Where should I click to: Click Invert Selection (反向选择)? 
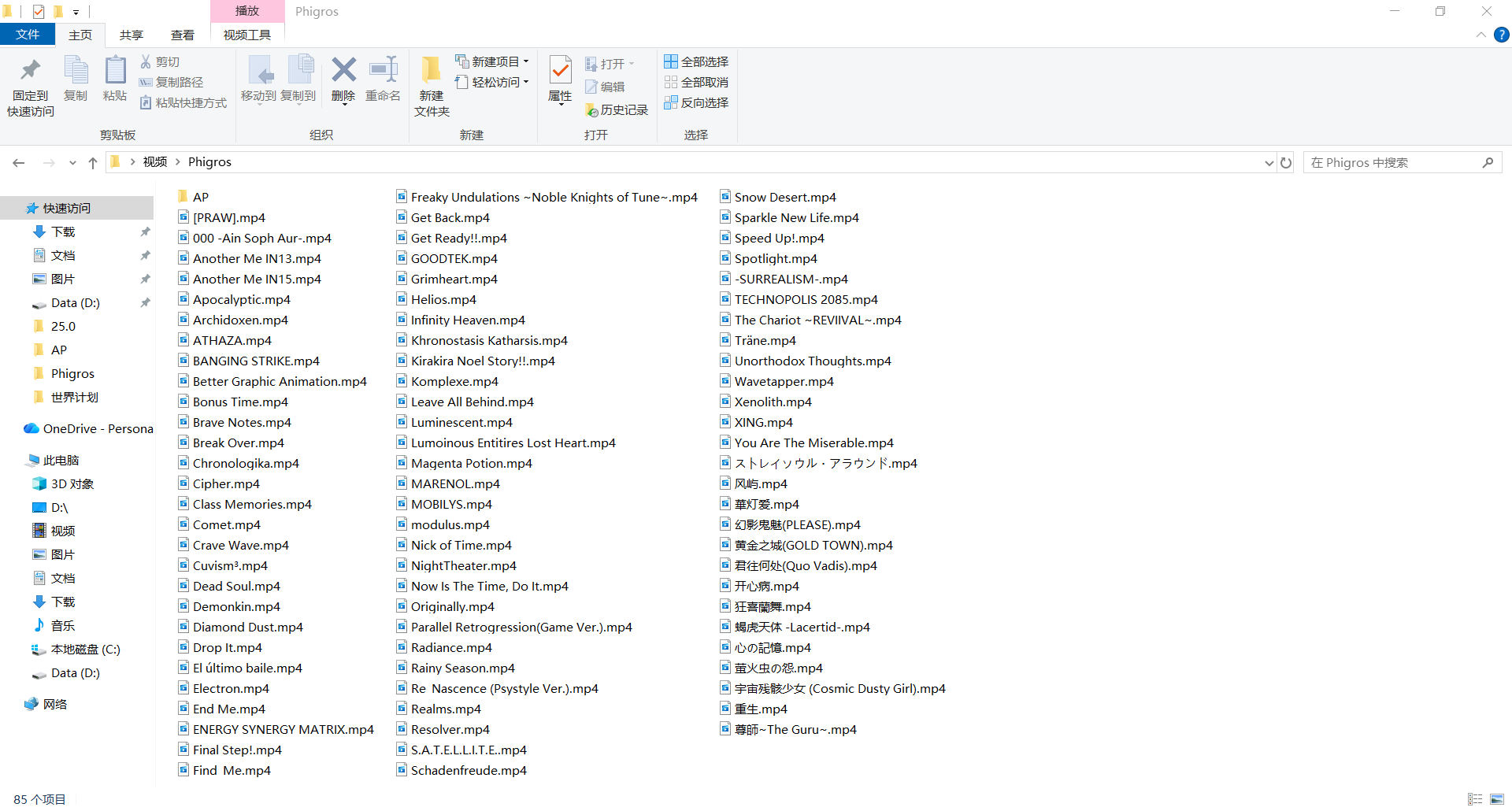[x=696, y=102]
